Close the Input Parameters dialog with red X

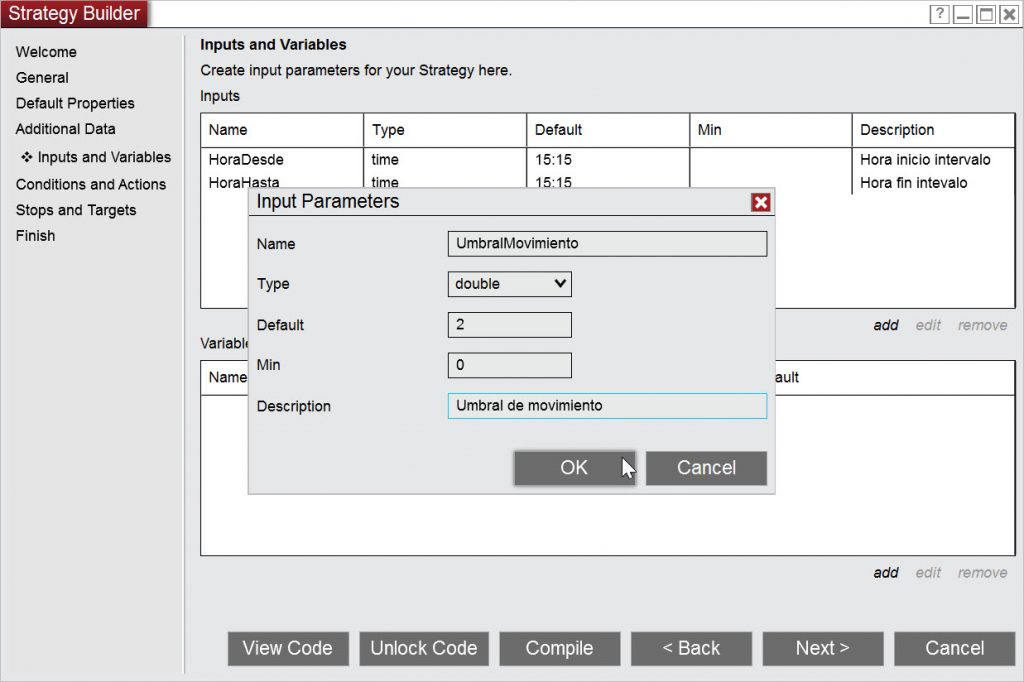[x=760, y=203]
